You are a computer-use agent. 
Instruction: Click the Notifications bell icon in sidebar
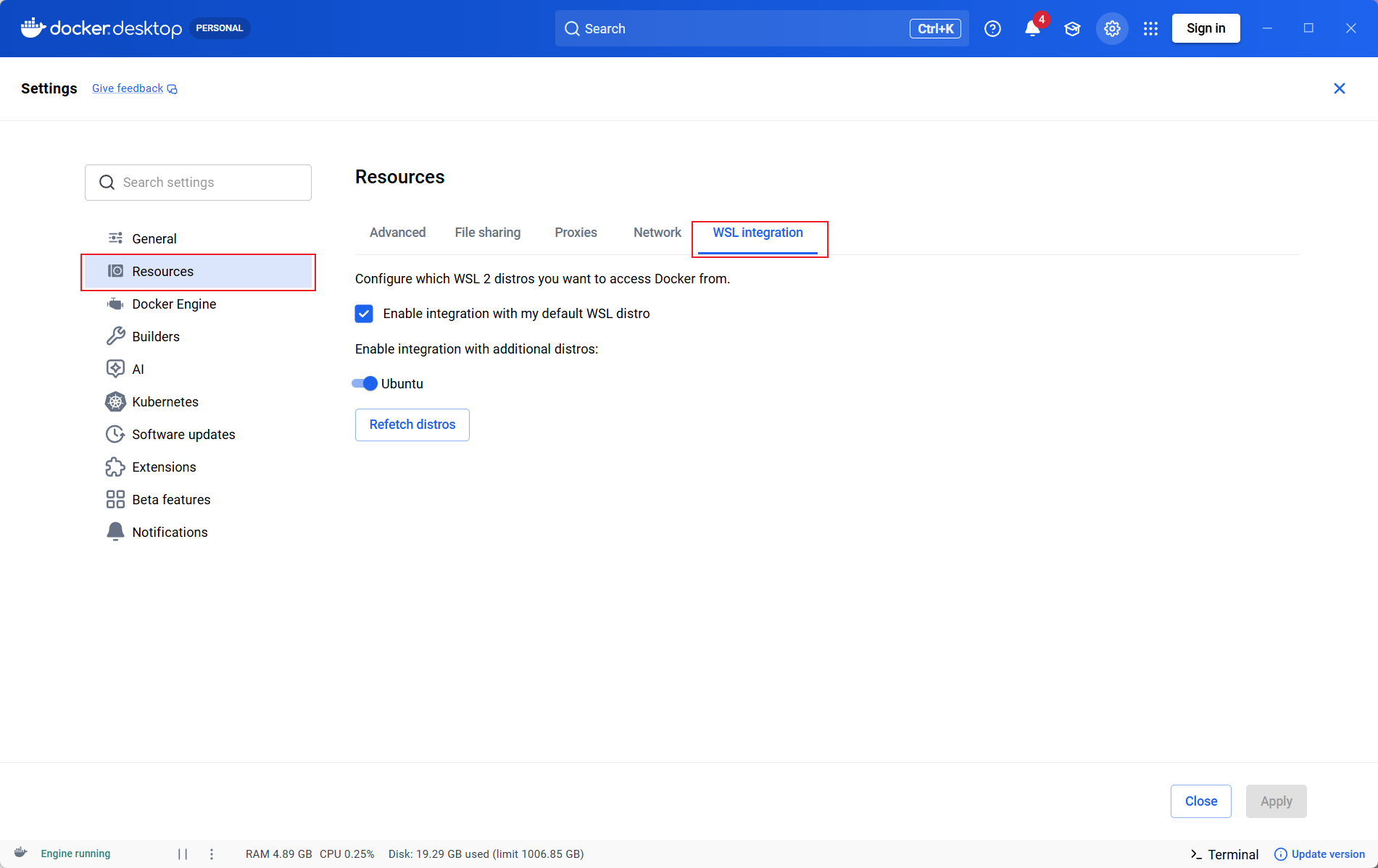tap(115, 532)
